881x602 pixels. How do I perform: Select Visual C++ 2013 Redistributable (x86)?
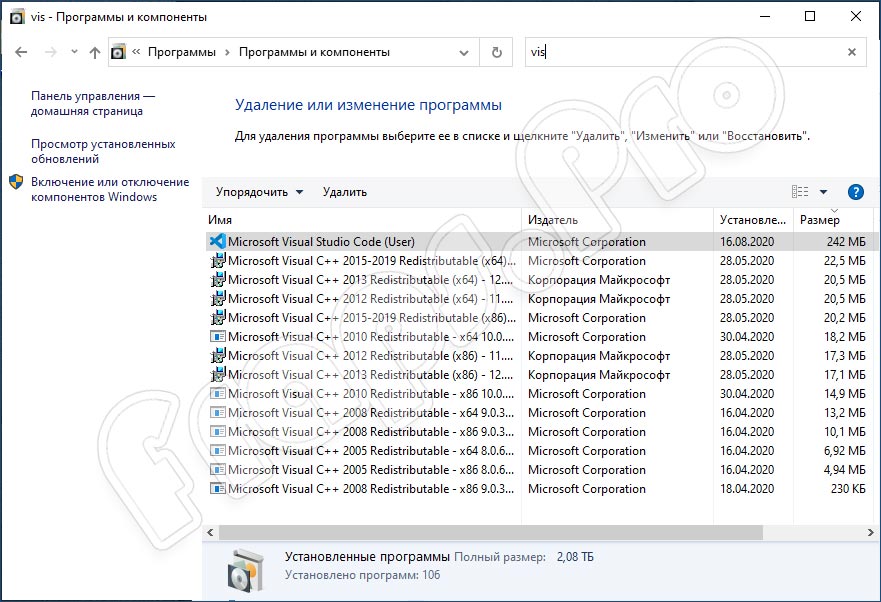pos(540,374)
